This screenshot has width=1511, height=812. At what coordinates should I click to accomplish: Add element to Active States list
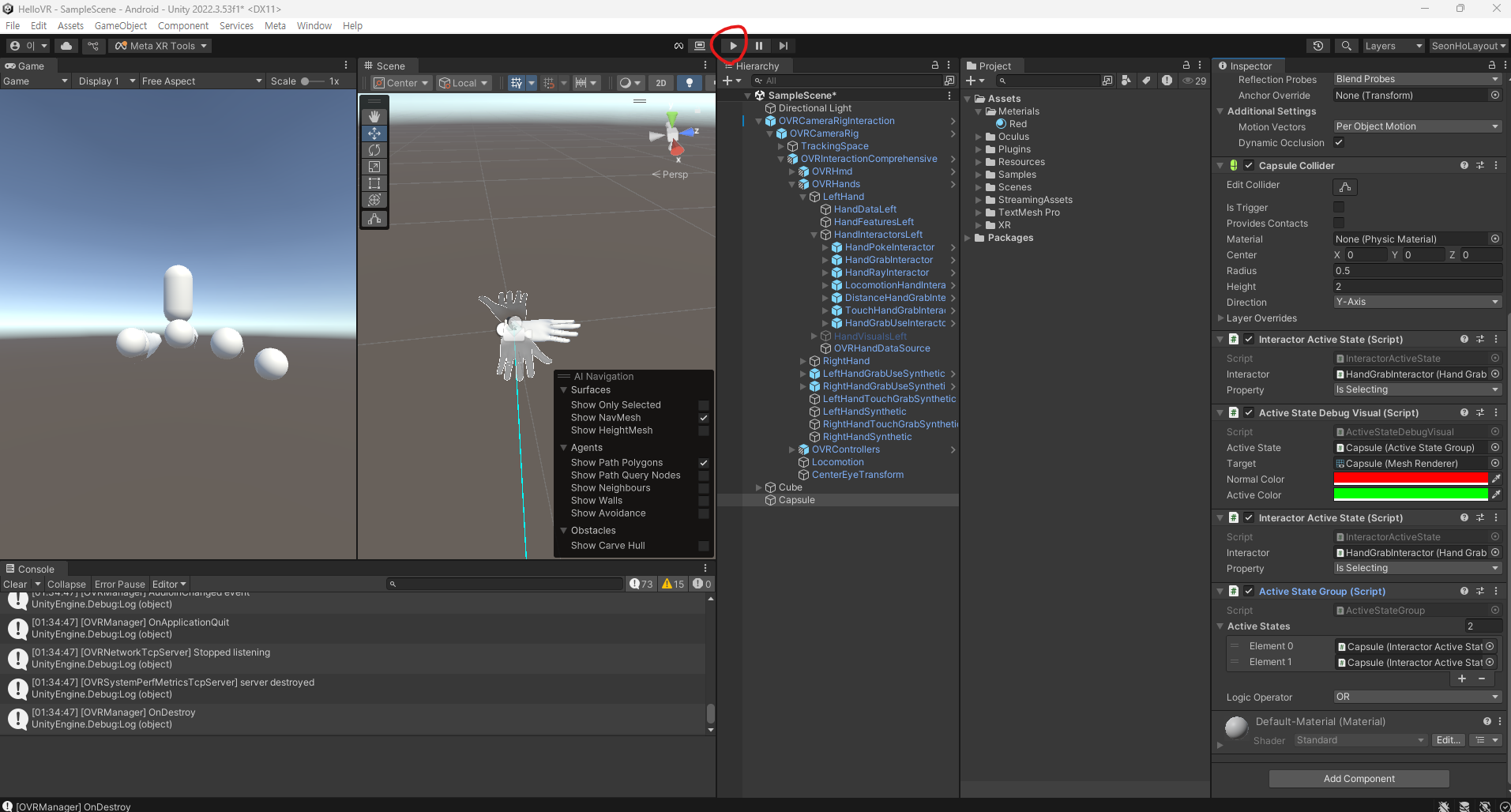click(1462, 679)
